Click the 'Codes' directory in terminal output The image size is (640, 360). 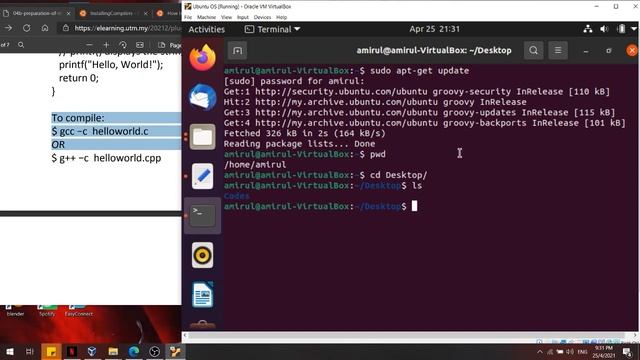(x=237, y=196)
